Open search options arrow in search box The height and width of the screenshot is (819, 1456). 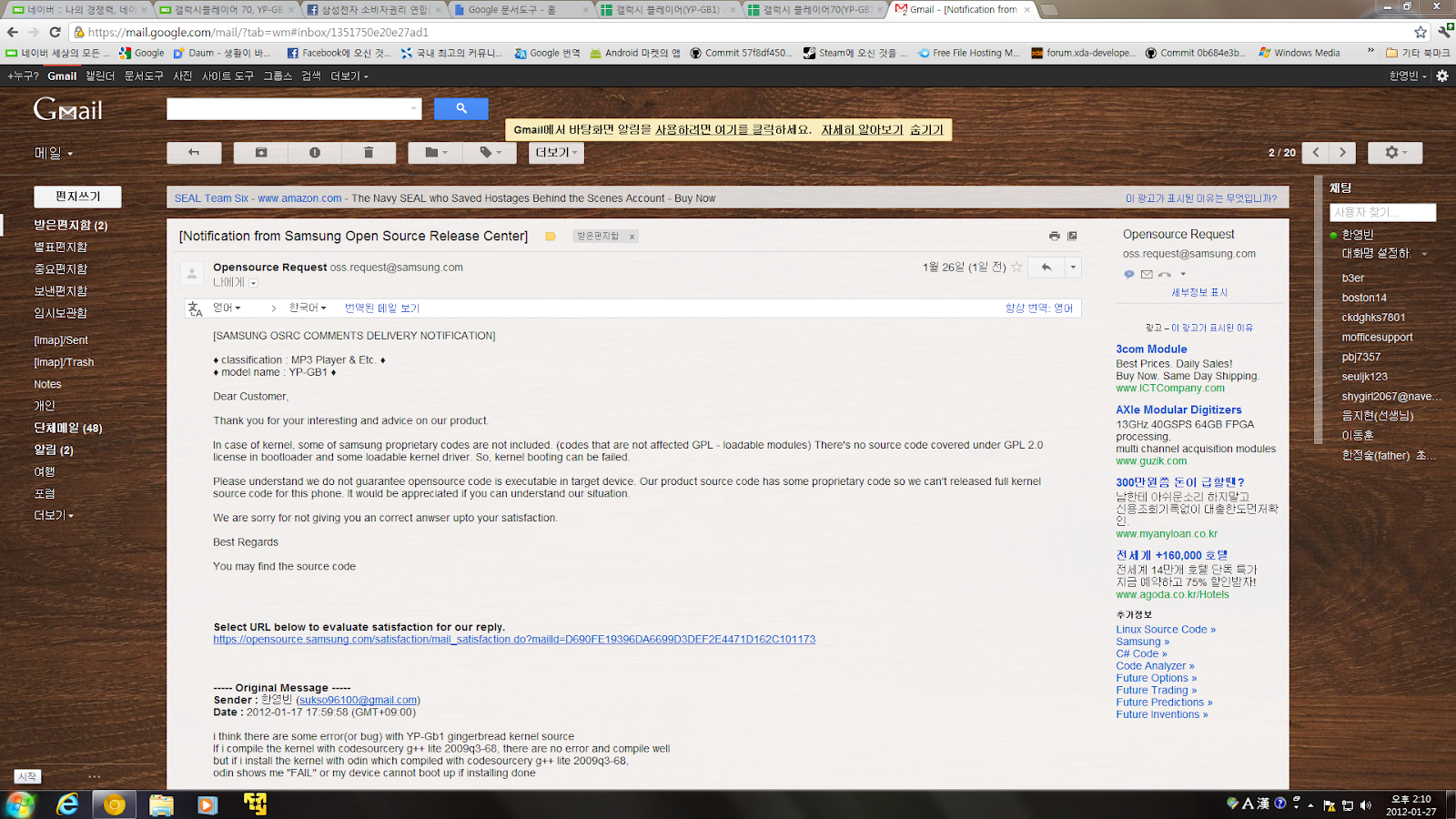point(414,109)
